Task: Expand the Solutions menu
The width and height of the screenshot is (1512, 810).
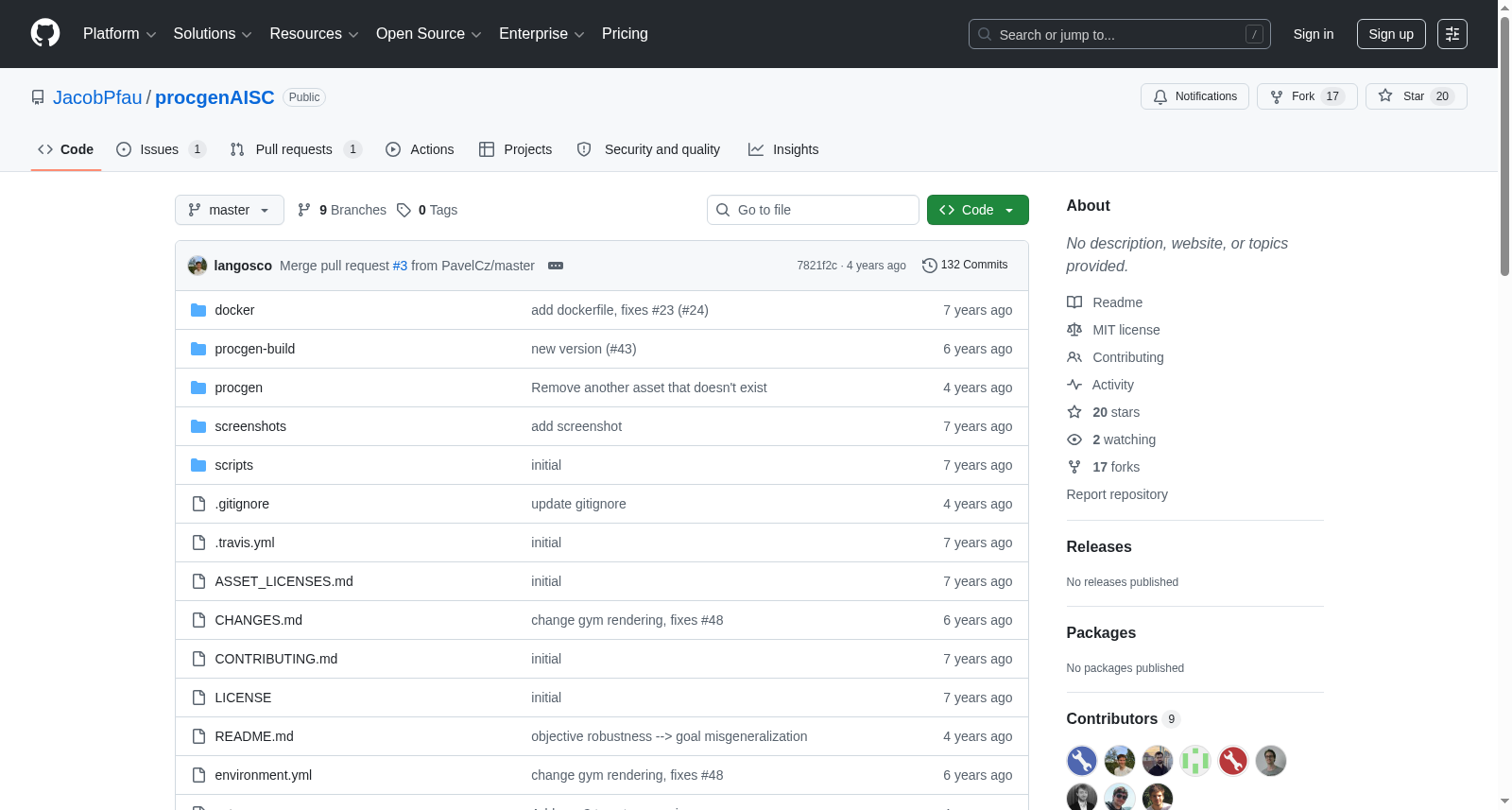Action: tap(213, 34)
